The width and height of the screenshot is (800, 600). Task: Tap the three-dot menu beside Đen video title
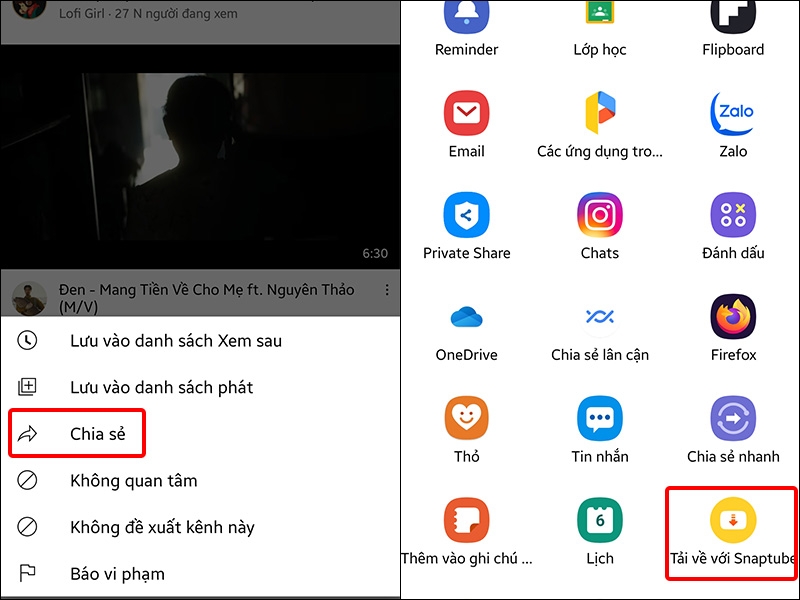(x=387, y=290)
